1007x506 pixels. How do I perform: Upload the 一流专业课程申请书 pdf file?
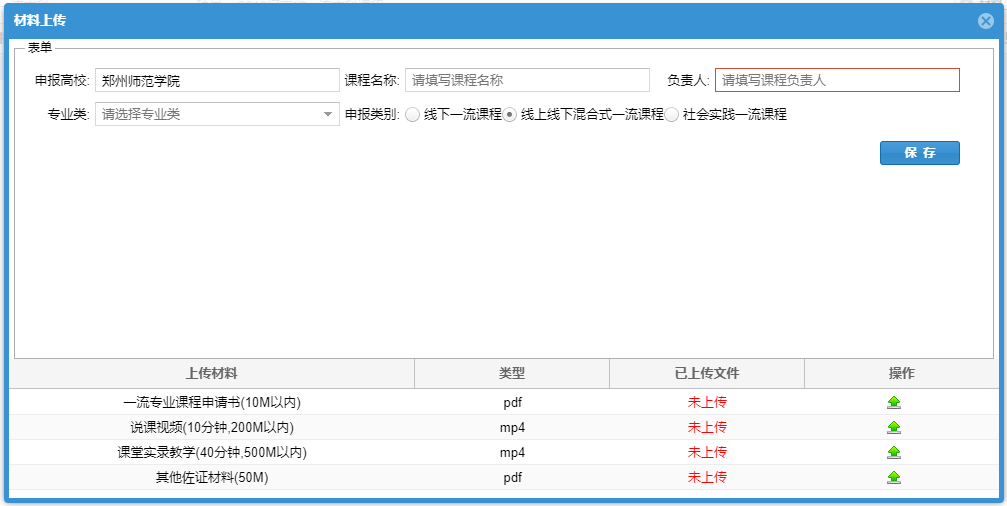coord(893,403)
